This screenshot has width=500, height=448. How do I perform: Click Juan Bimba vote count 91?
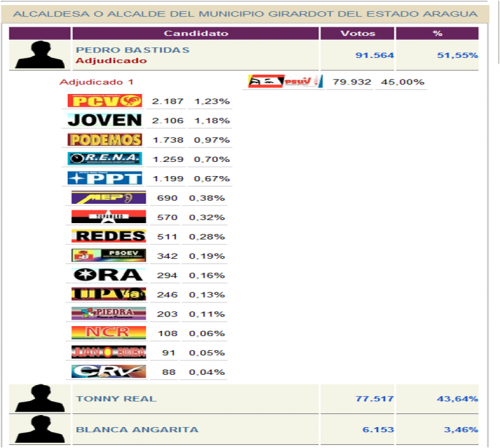tap(169, 353)
